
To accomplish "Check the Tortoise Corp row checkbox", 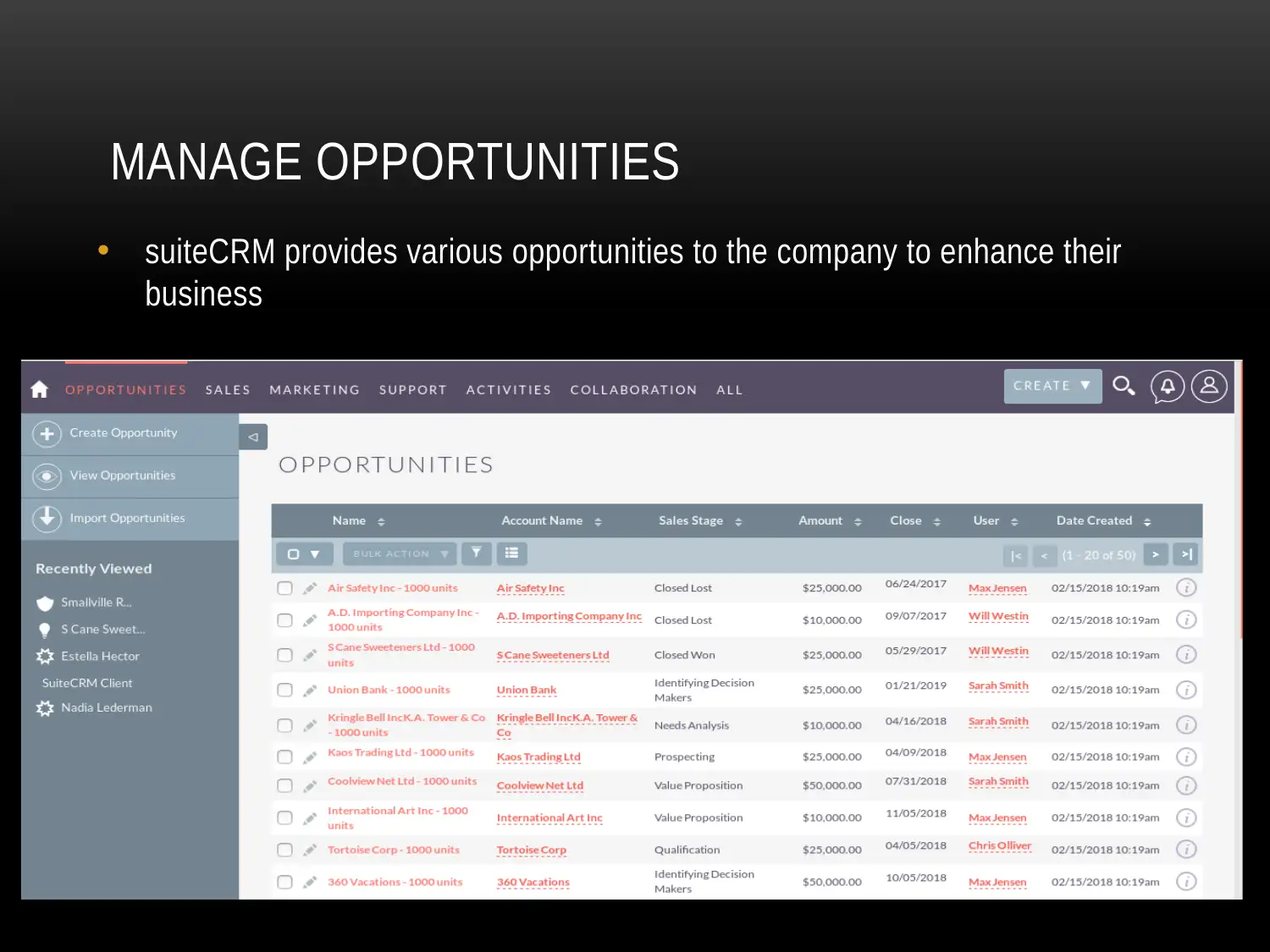I will point(284,850).
